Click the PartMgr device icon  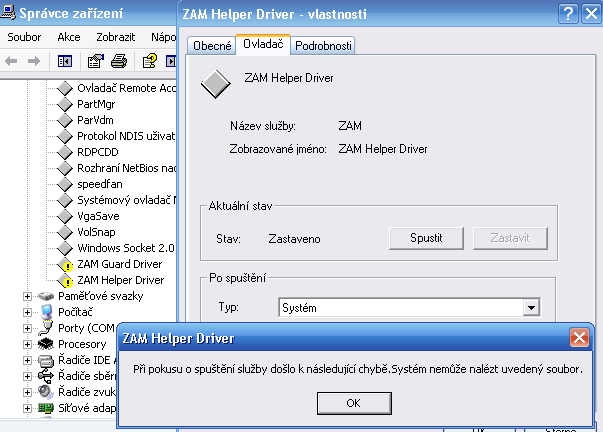click(x=65, y=104)
